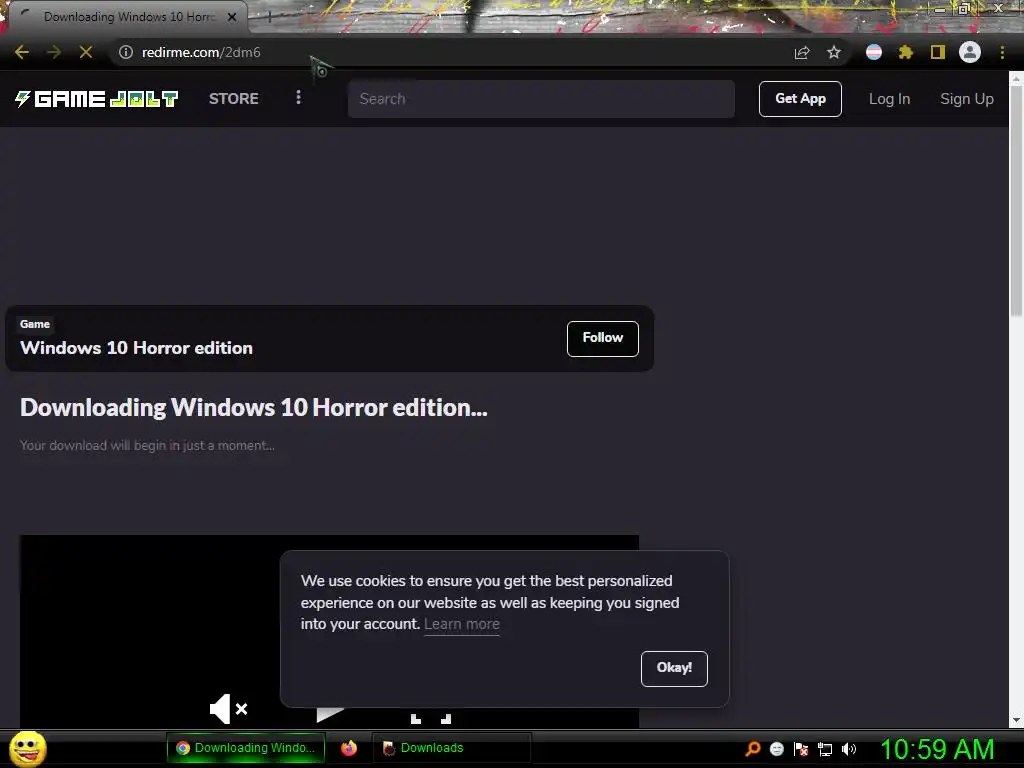
Task: Expand Game Jolt's vertical dots menu
Action: 298,97
